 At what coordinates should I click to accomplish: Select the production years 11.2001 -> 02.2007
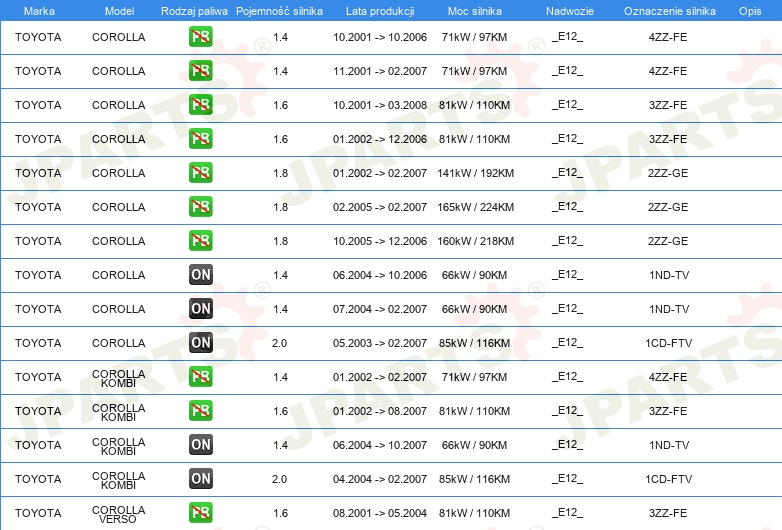pyautogui.click(x=380, y=71)
